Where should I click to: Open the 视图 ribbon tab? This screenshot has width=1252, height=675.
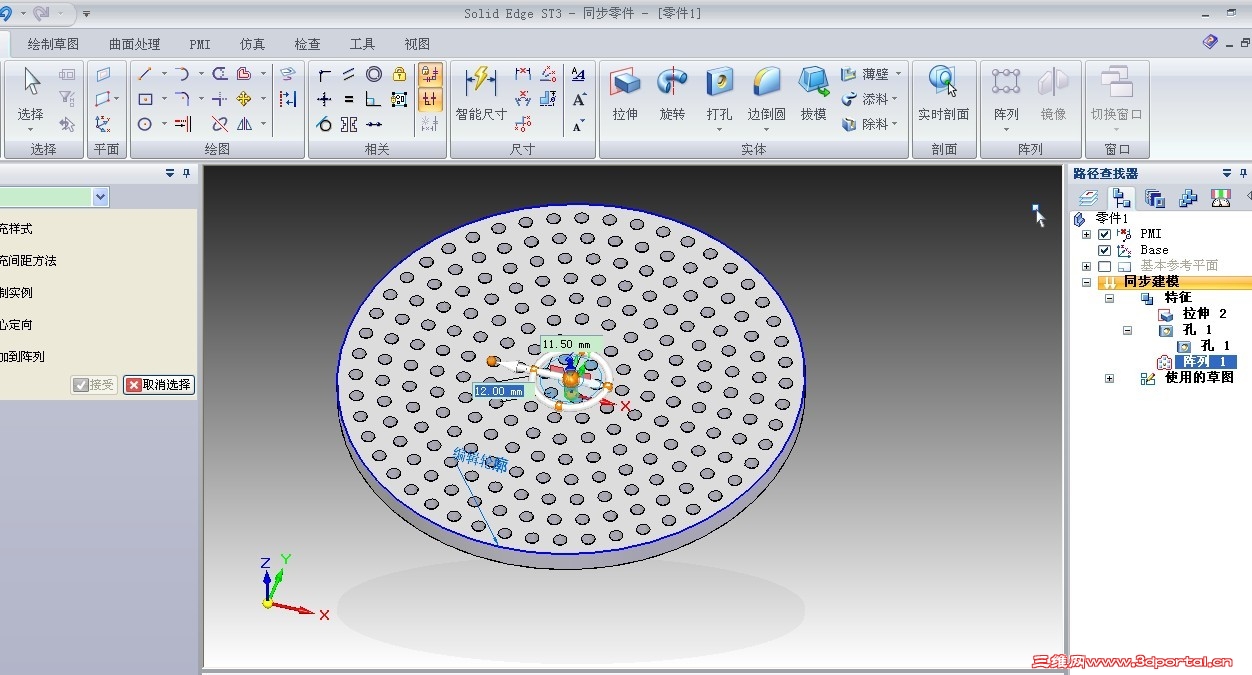coord(417,44)
